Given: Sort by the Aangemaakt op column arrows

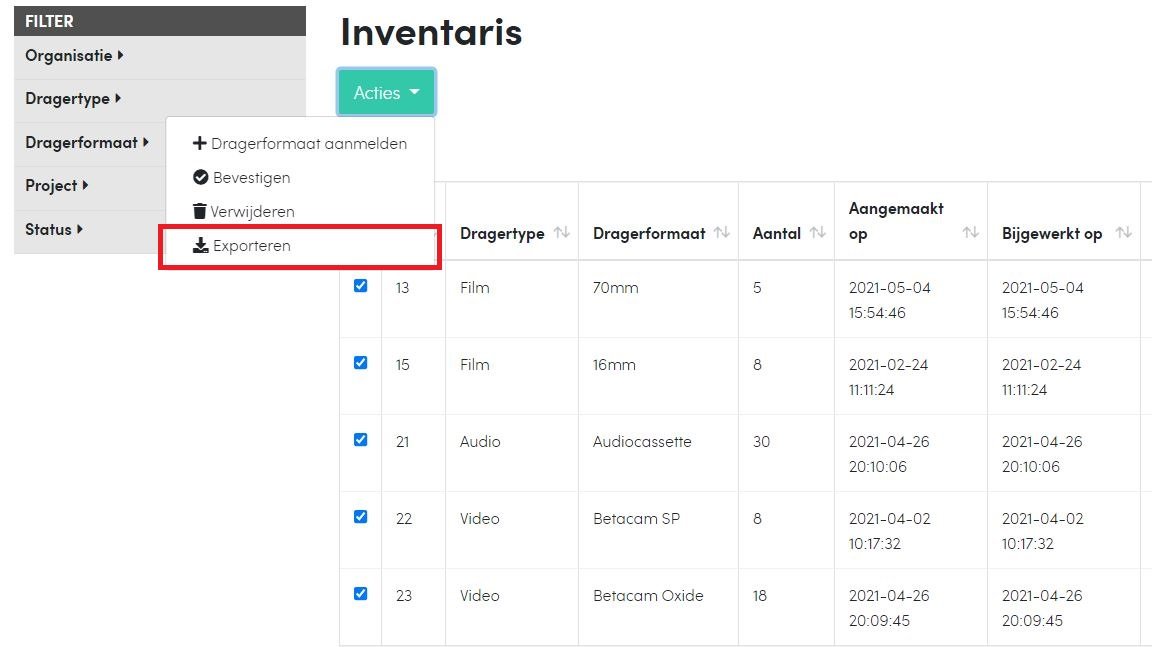Looking at the screenshot, I should 971,233.
